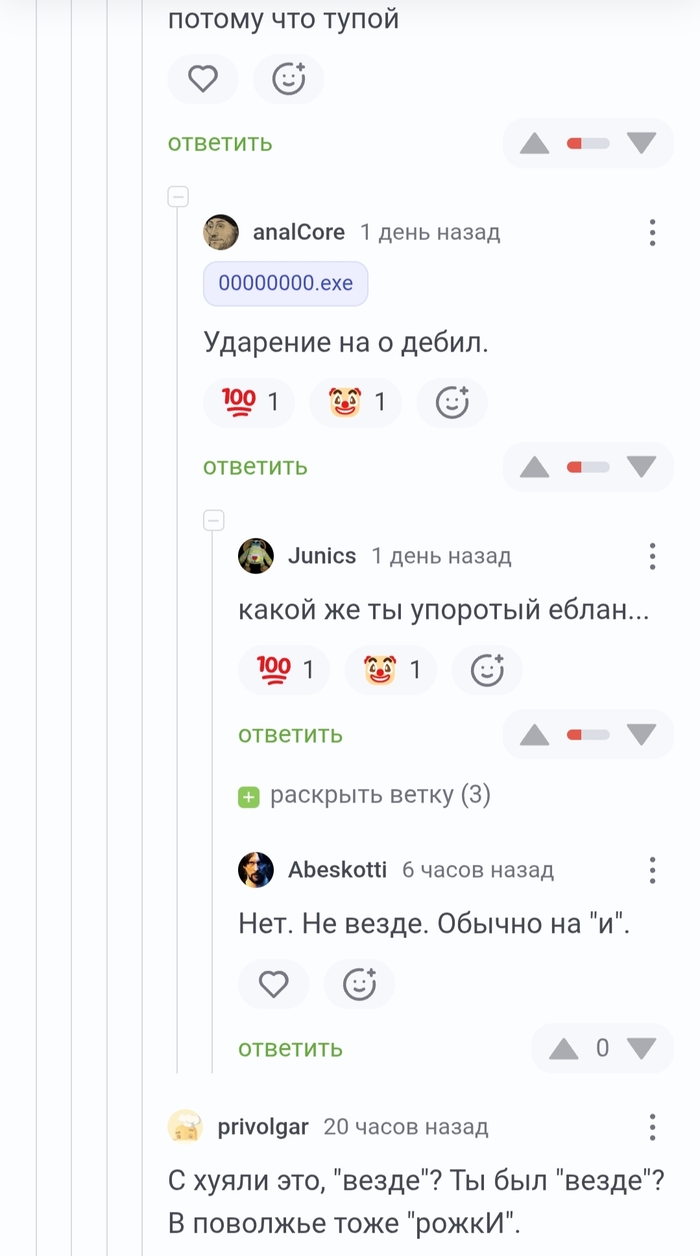The image size is (700, 1256).
Task: Expand hidden branch of 3 replies
Action: point(364,796)
